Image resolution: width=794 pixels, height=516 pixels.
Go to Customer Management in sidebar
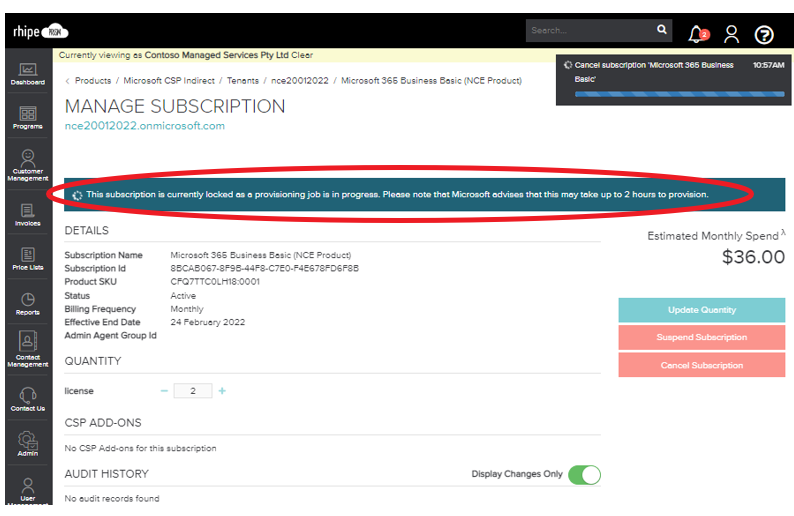pos(28,165)
